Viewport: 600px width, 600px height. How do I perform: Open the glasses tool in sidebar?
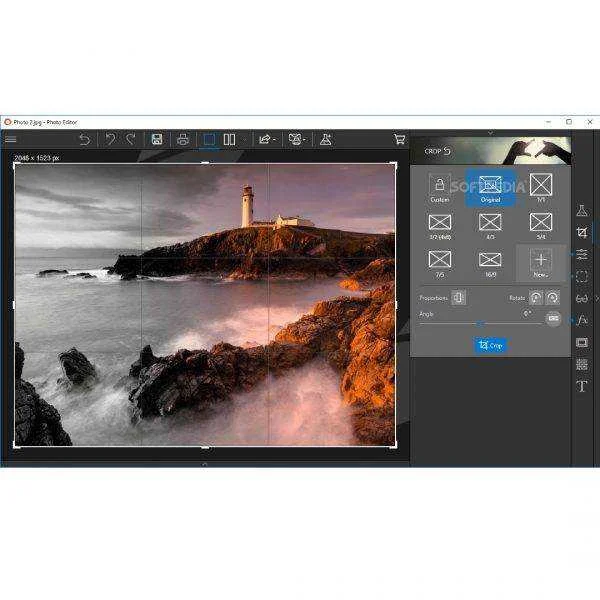[582, 298]
